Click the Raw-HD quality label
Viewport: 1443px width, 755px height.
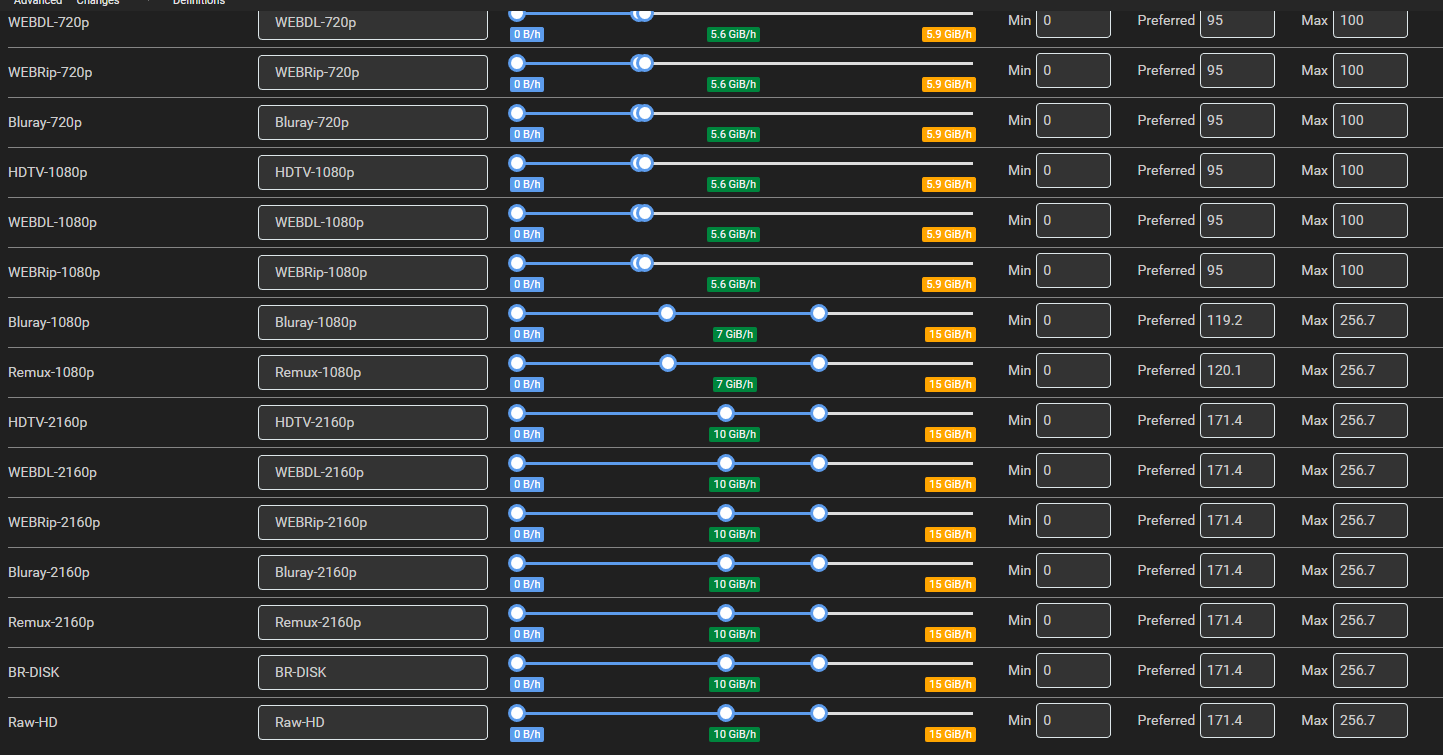point(33,722)
